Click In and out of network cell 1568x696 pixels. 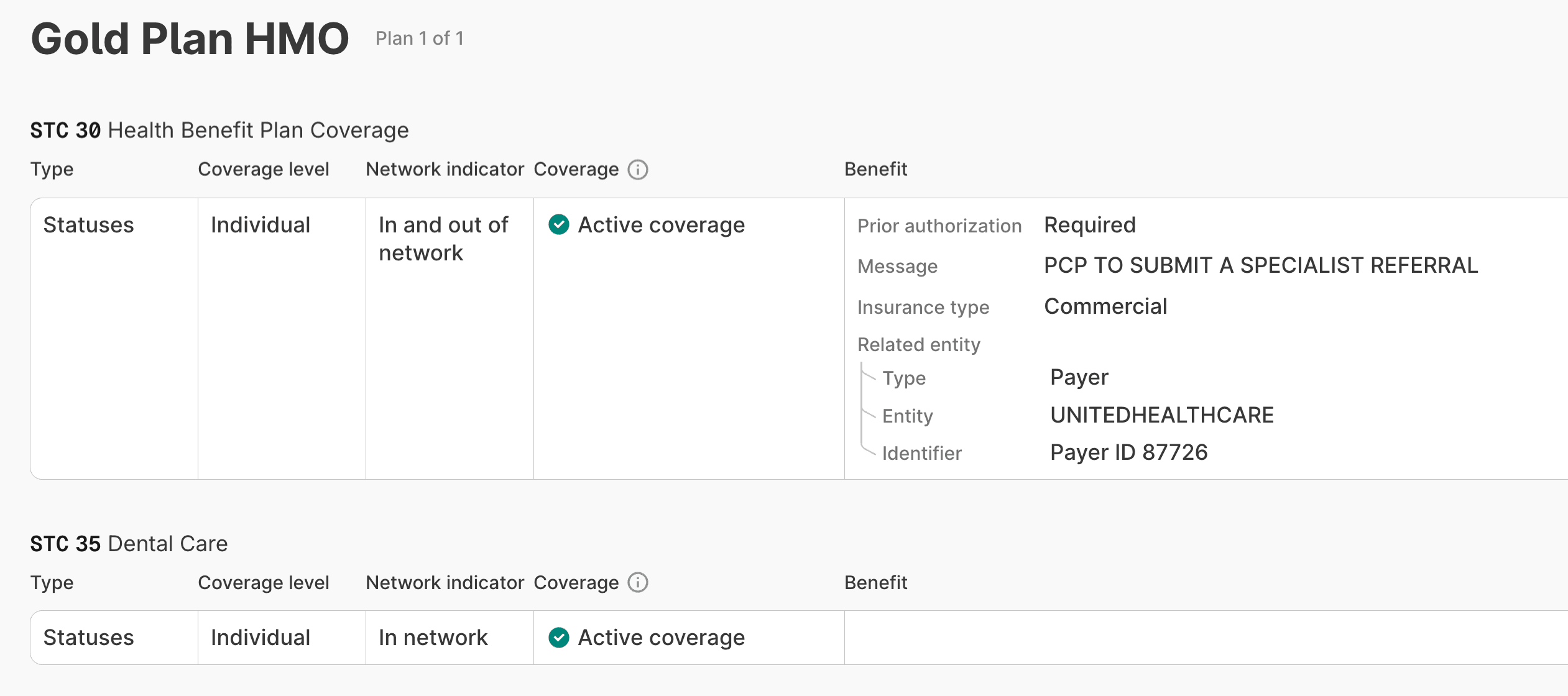tap(450, 339)
